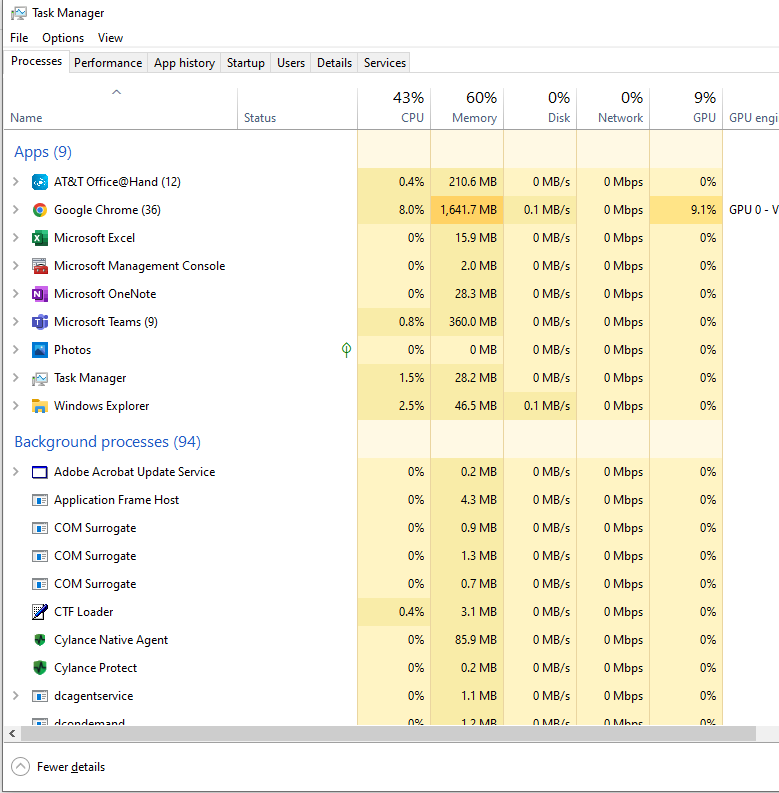
Task: Click Fewer details link
Action: [71, 767]
